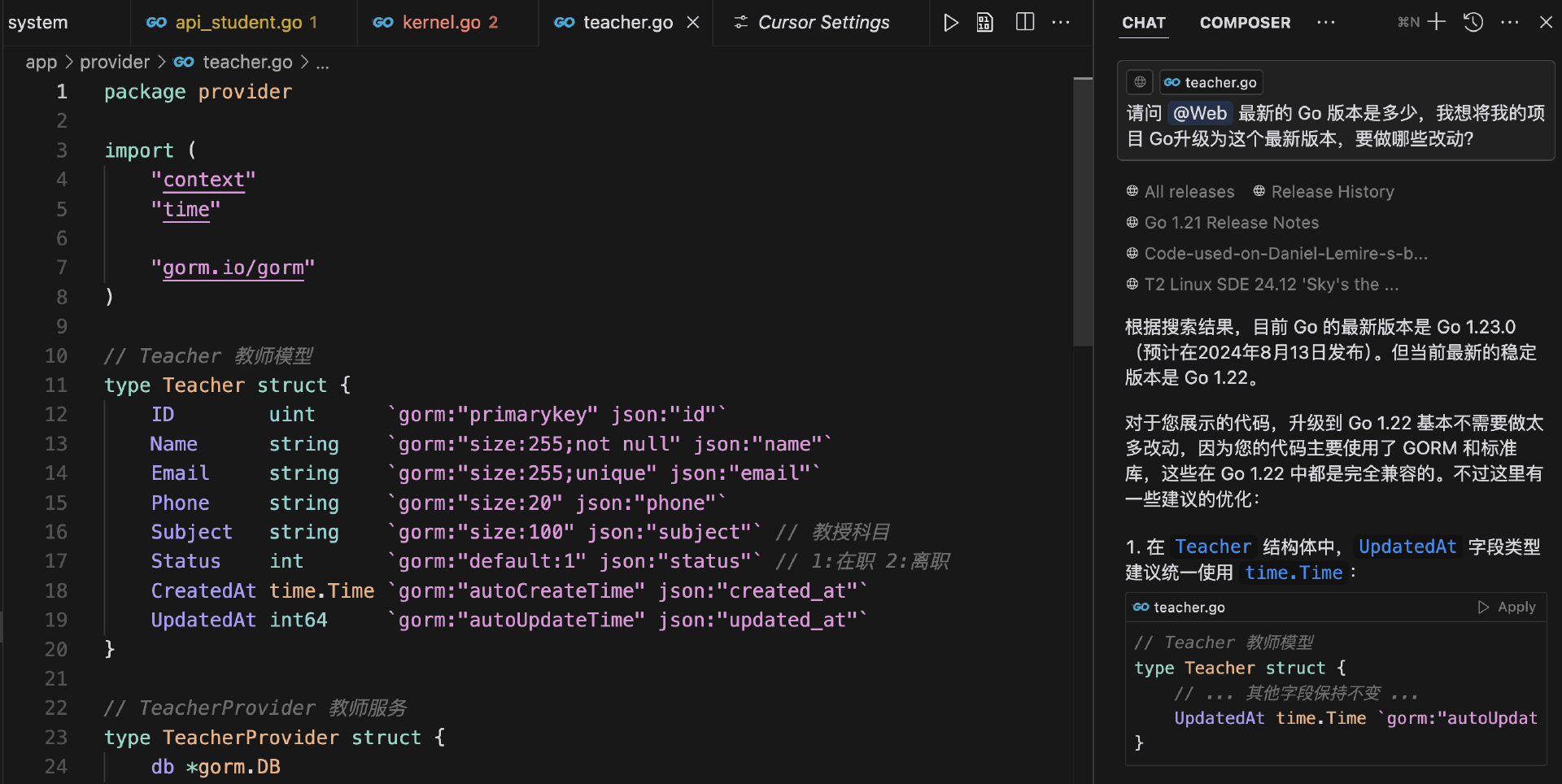Switch to the system tab

[x=38, y=23]
